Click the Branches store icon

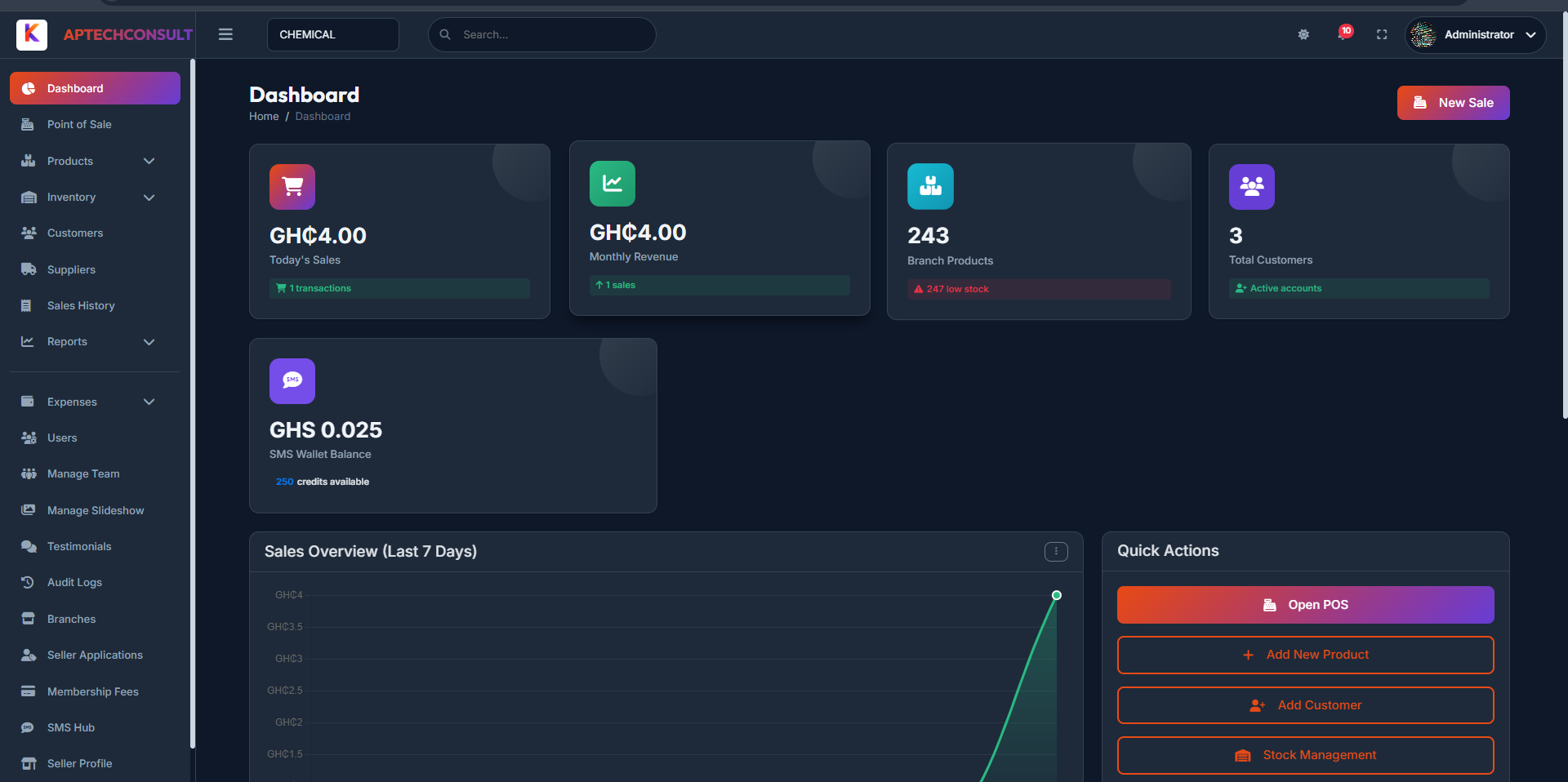click(x=29, y=619)
